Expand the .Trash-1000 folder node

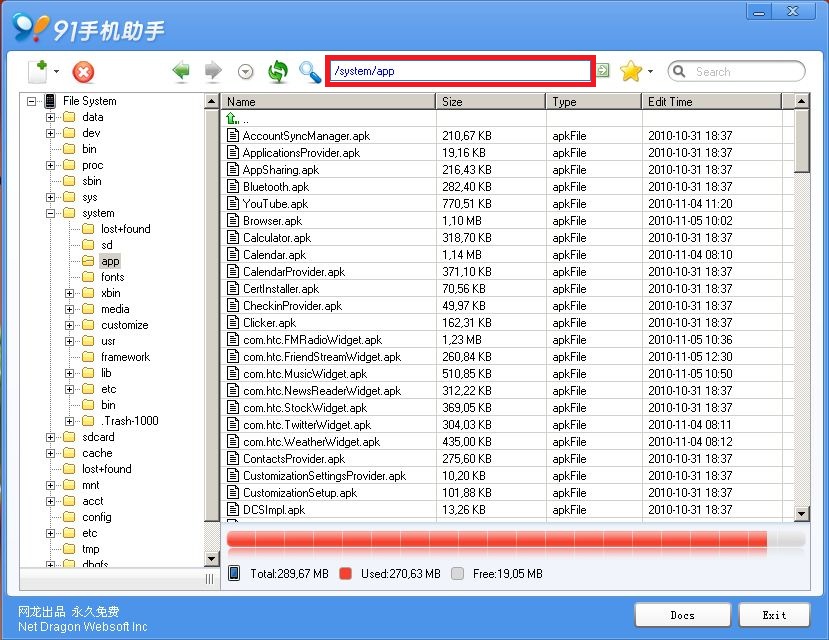point(70,421)
